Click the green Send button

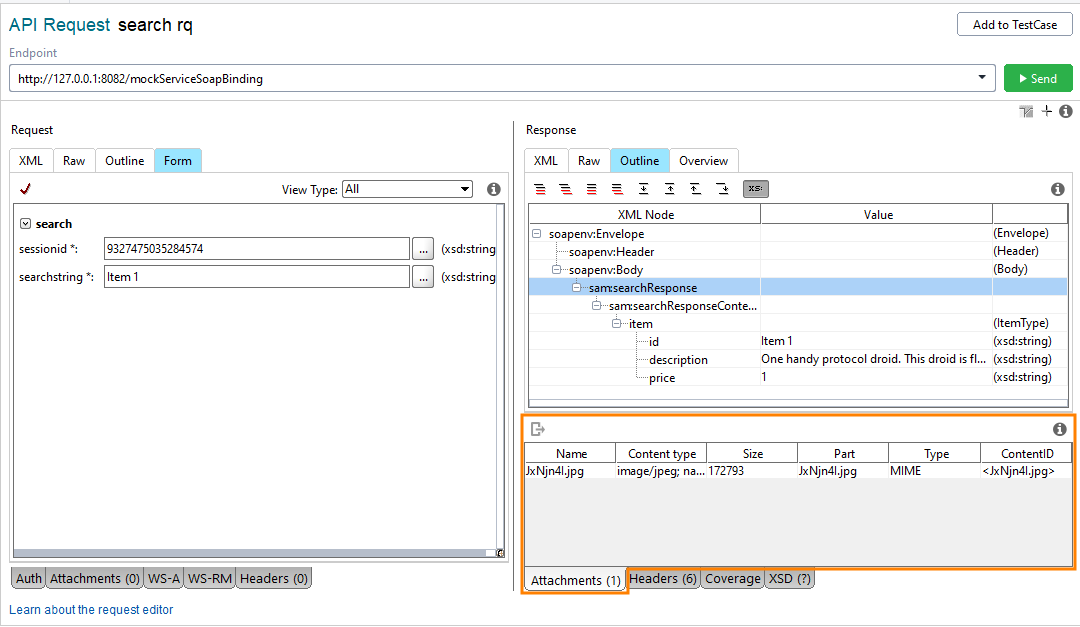click(x=1038, y=77)
